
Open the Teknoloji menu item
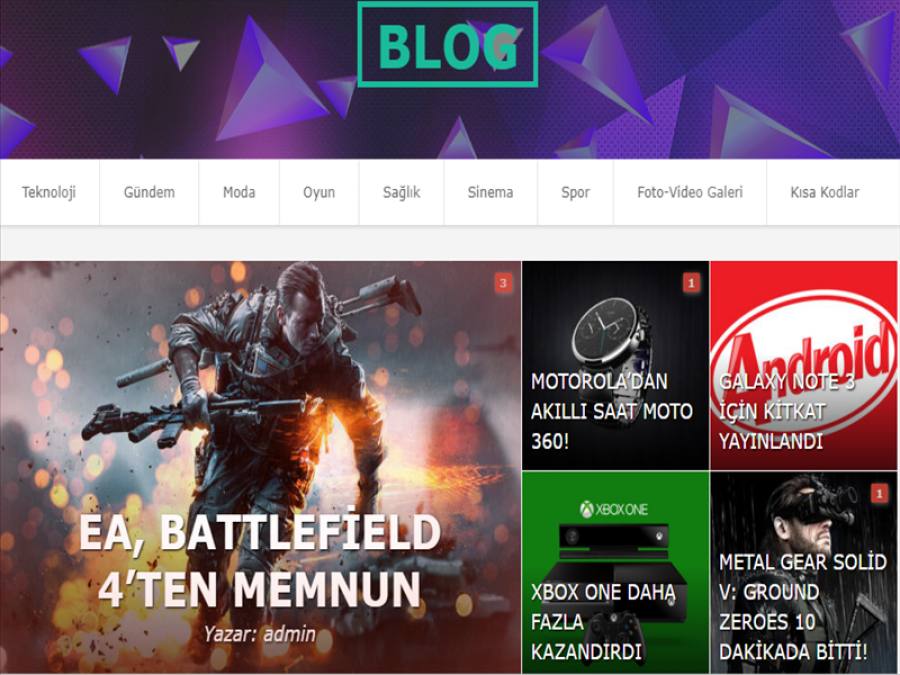pos(49,192)
